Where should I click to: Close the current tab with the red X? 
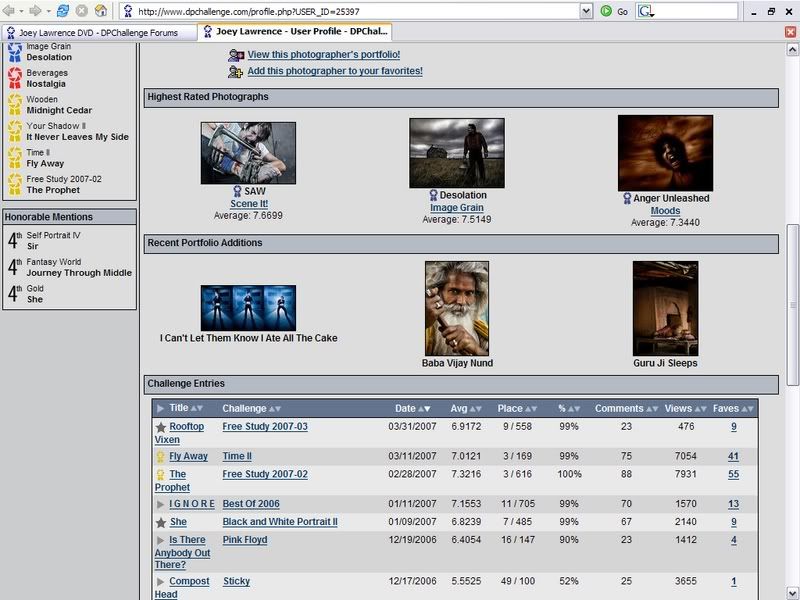tap(790, 32)
